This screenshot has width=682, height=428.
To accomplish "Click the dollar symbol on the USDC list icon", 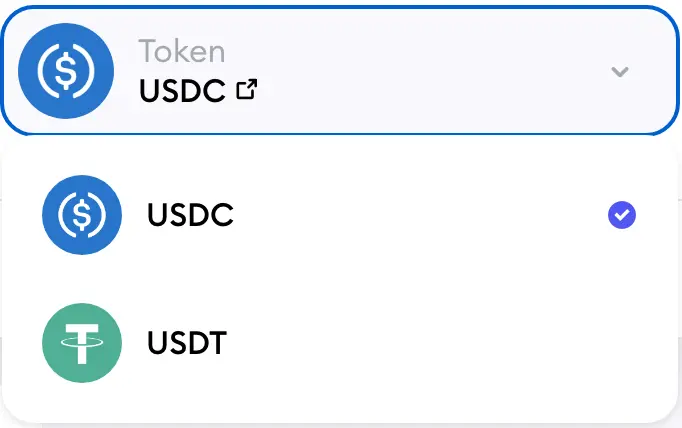I will click(x=82, y=215).
